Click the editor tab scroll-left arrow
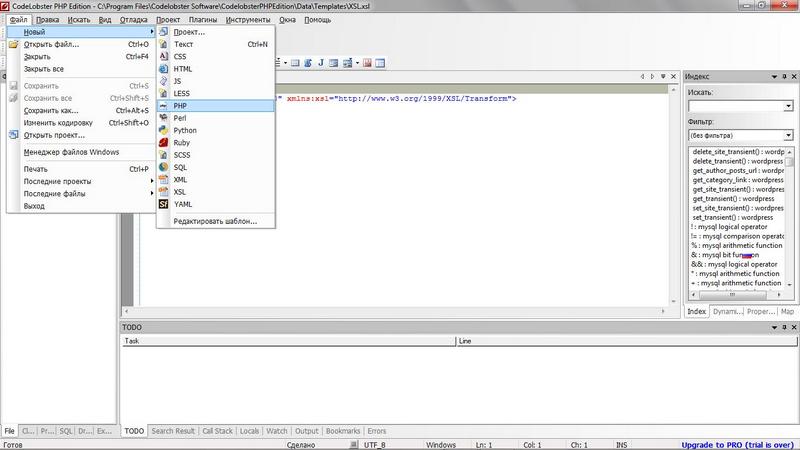Screen dimensions: 800x450 click(x=642, y=77)
